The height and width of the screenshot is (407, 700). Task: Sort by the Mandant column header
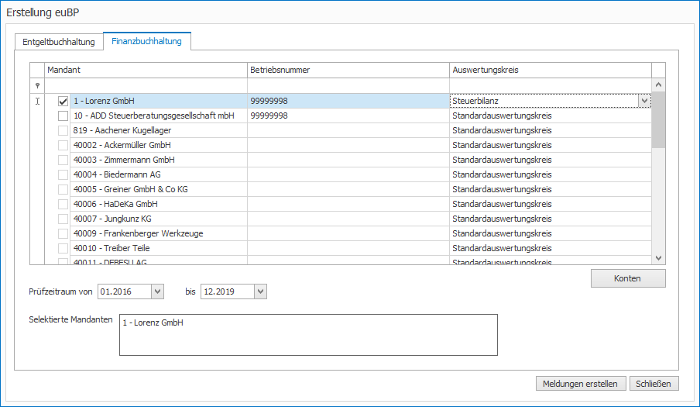pos(146,70)
